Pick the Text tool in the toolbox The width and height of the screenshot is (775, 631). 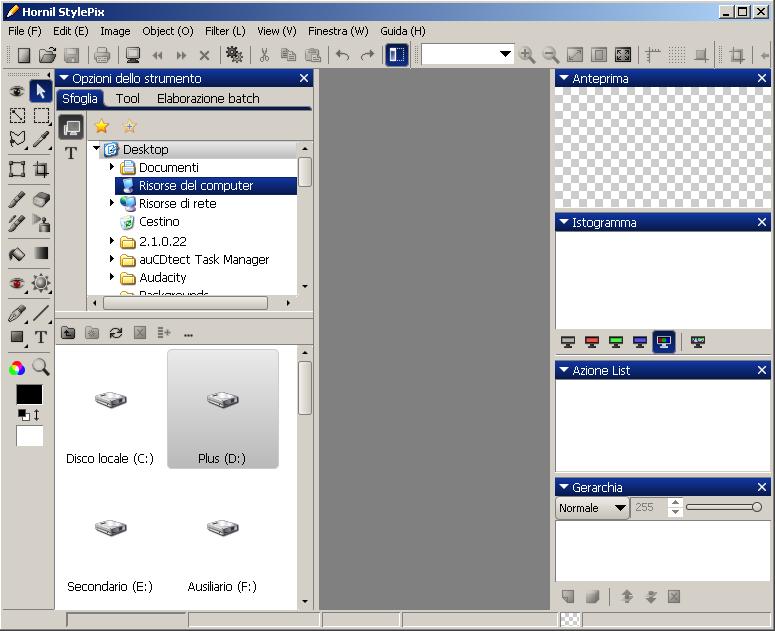41,338
